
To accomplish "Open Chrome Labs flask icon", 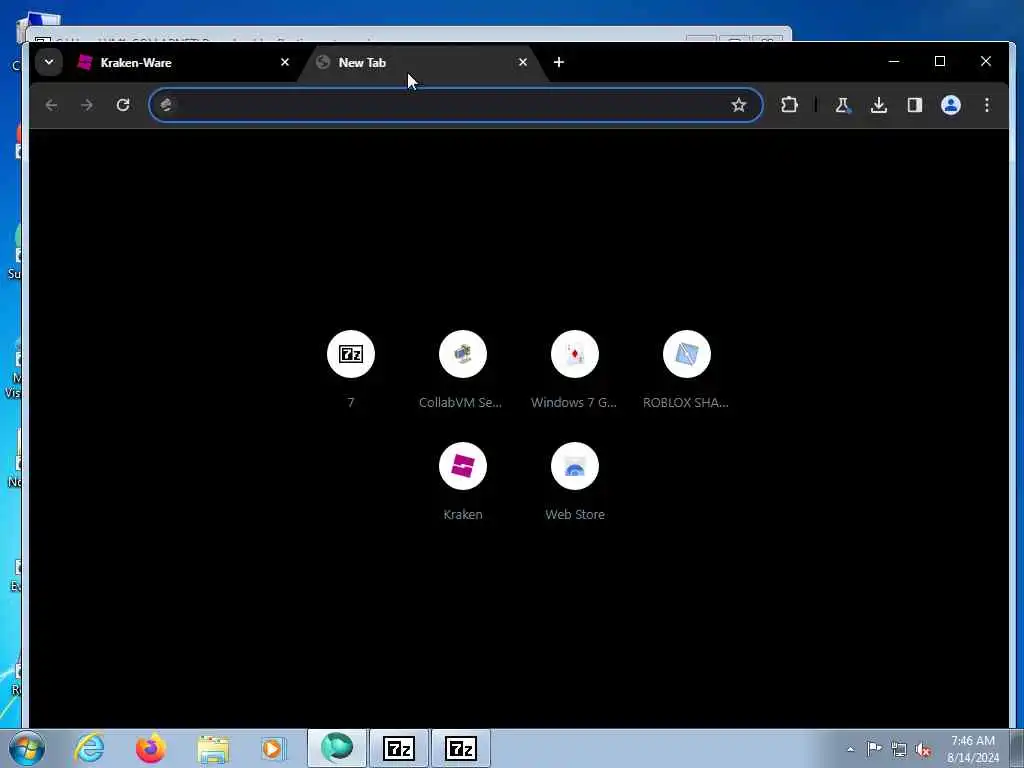I will 842,105.
